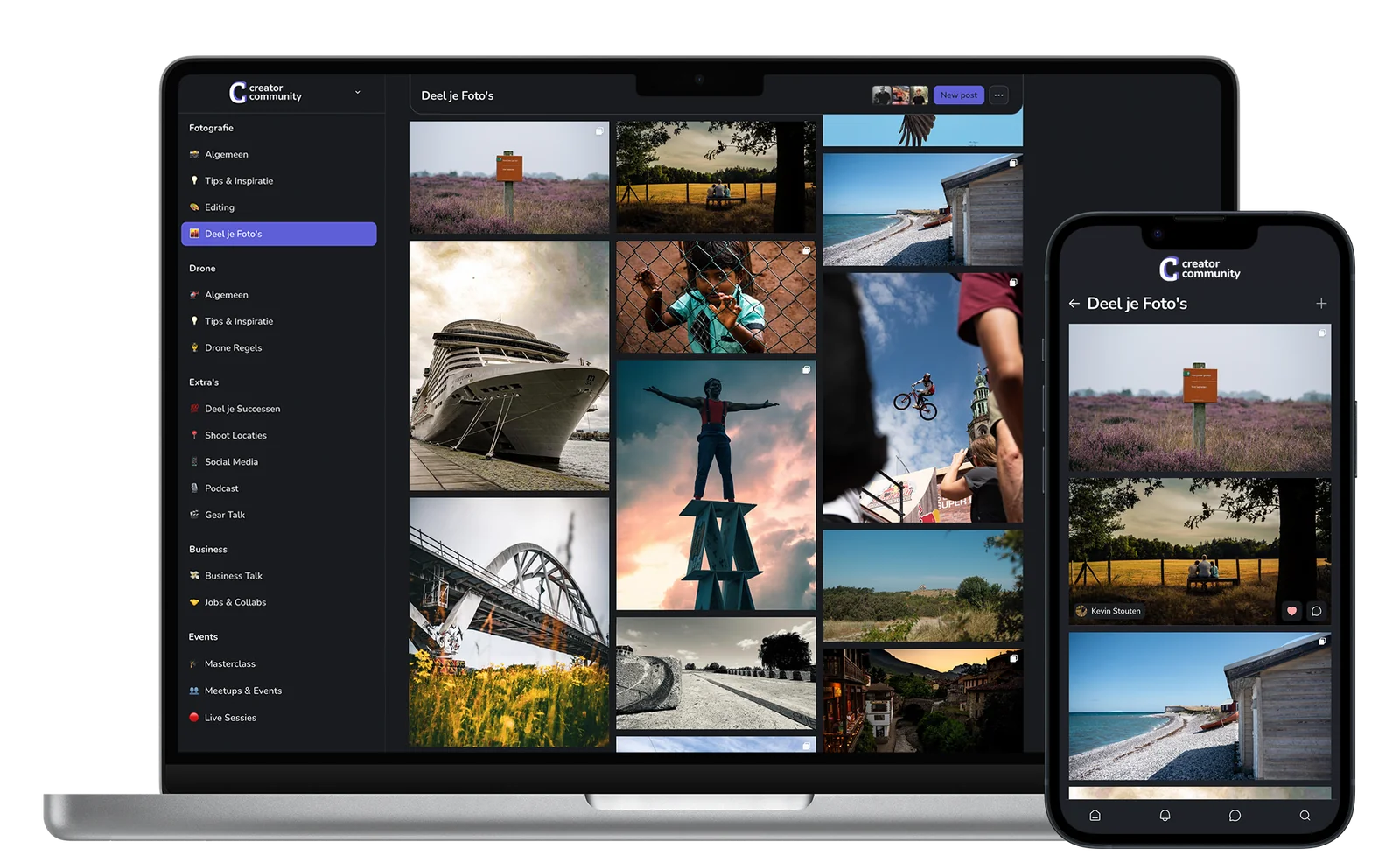This screenshot has height=856, width=1400.
Task: Open the Shoot Locaties space
Action: point(279,435)
